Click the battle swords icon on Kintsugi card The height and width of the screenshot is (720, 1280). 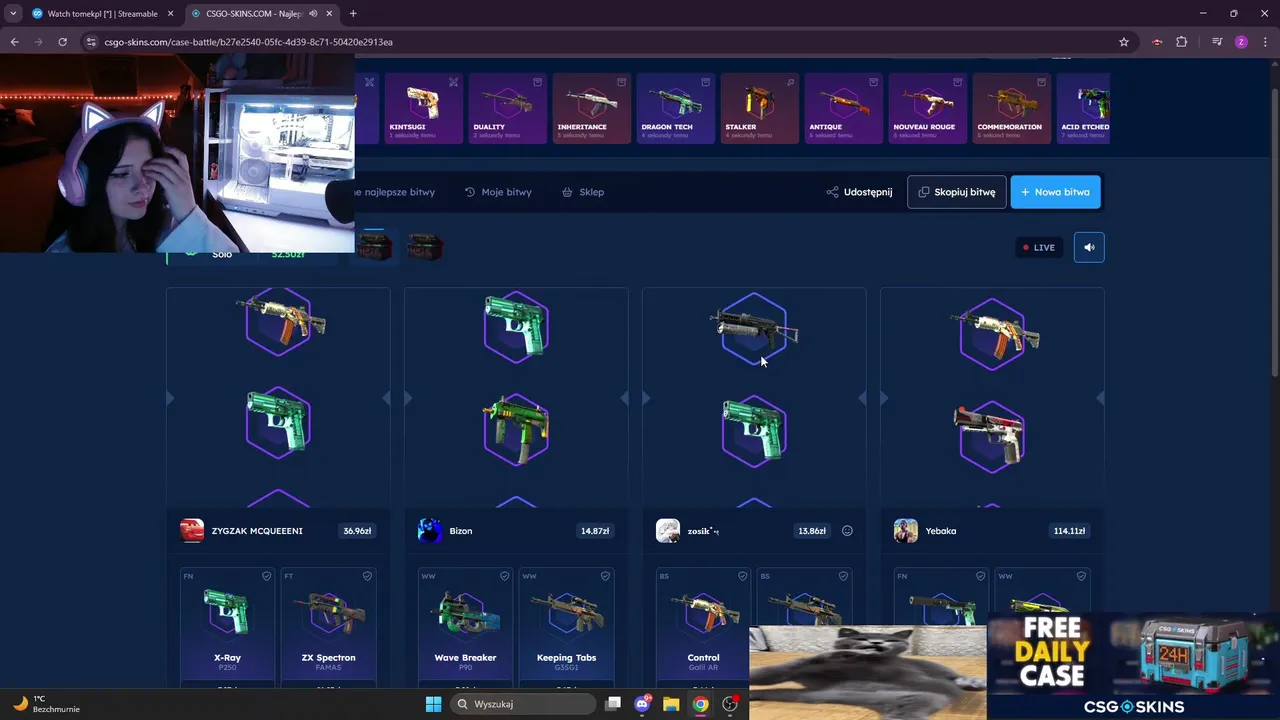453,82
